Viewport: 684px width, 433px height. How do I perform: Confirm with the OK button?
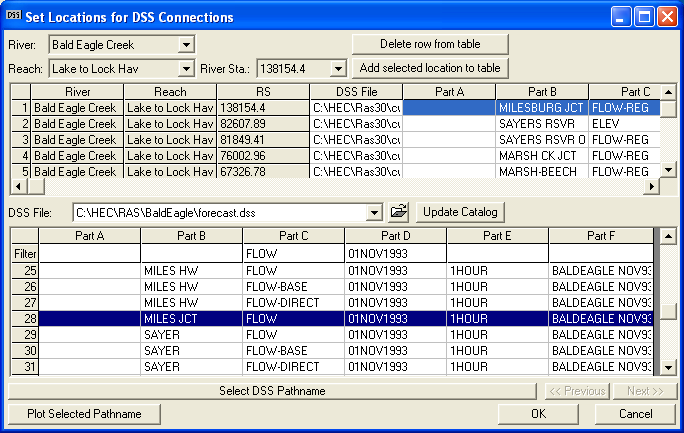538,414
